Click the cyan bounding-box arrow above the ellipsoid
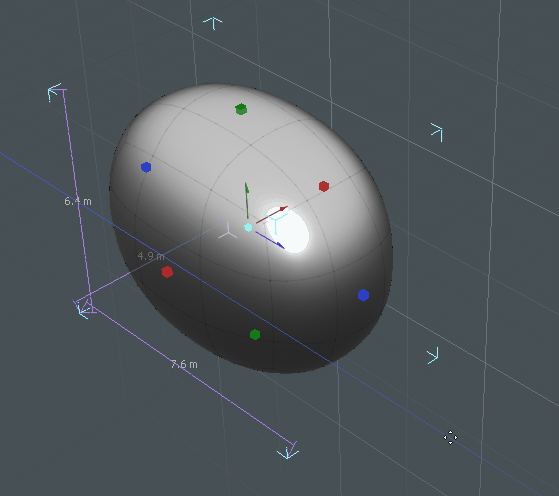 pos(213,23)
